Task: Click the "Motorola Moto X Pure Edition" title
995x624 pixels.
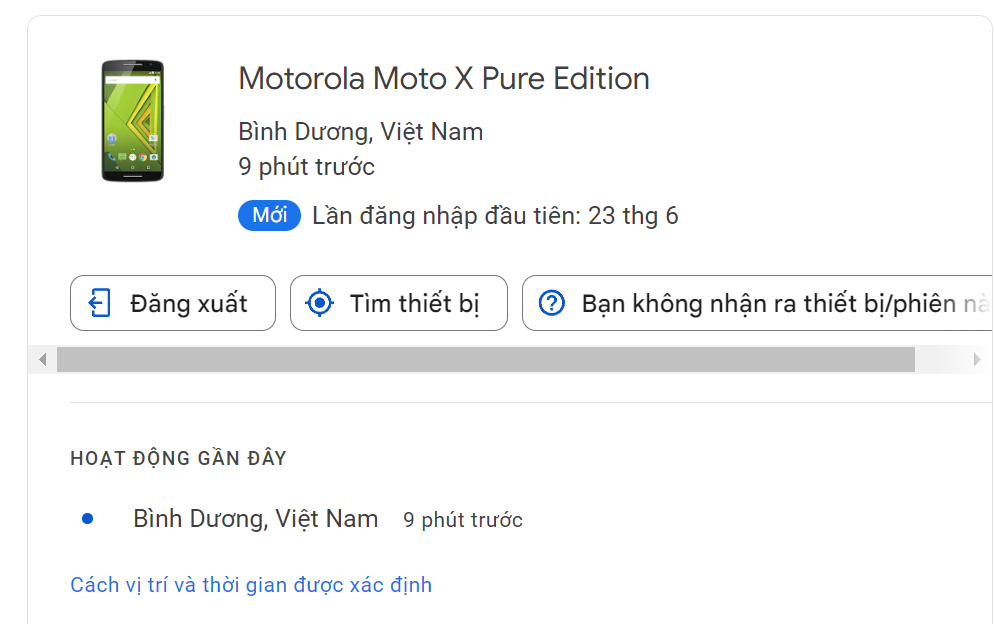Action: tap(444, 79)
